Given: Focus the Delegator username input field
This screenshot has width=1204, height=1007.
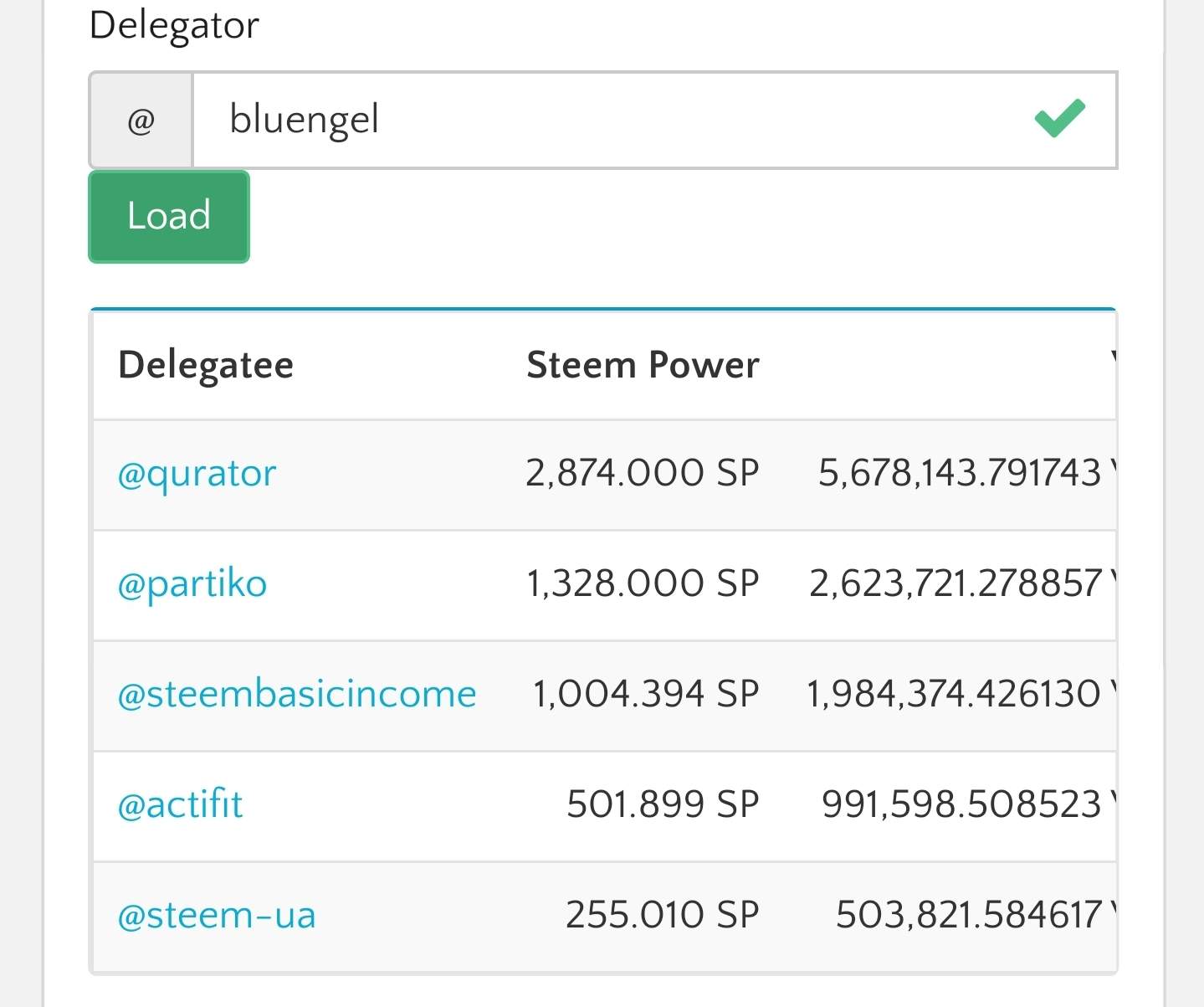Looking at the screenshot, I should [655, 121].
